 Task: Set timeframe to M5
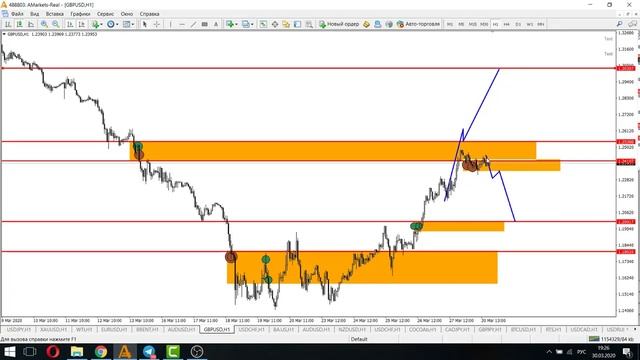[461, 24]
